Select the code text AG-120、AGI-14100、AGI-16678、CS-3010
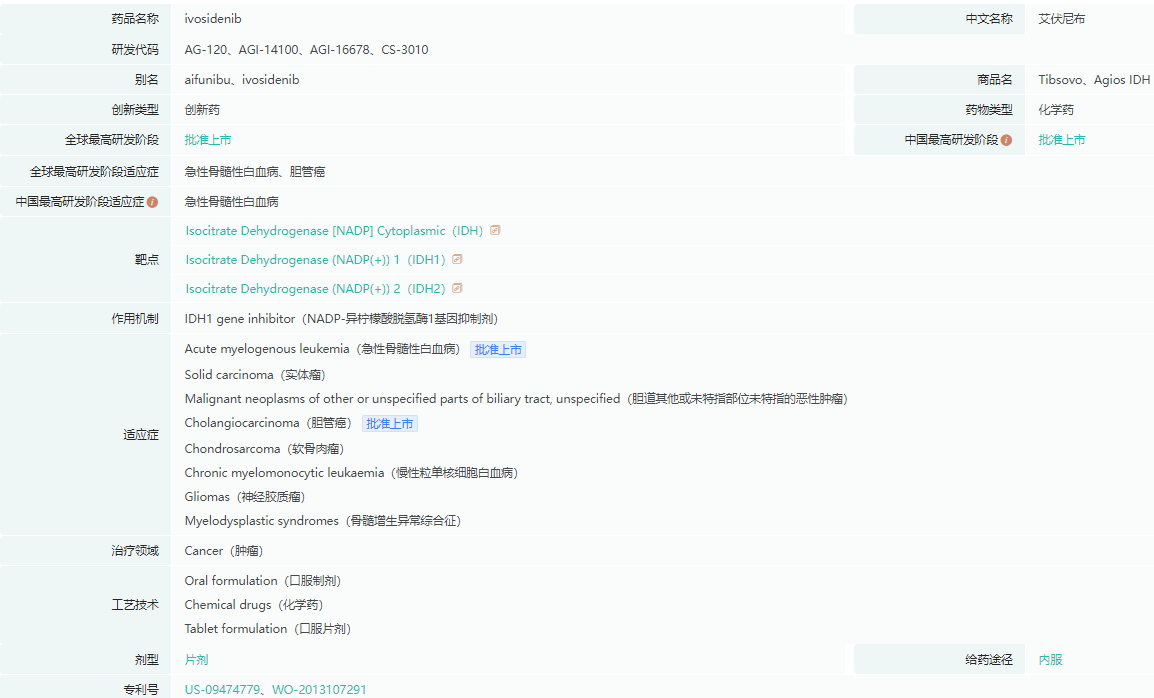 (306, 50)
